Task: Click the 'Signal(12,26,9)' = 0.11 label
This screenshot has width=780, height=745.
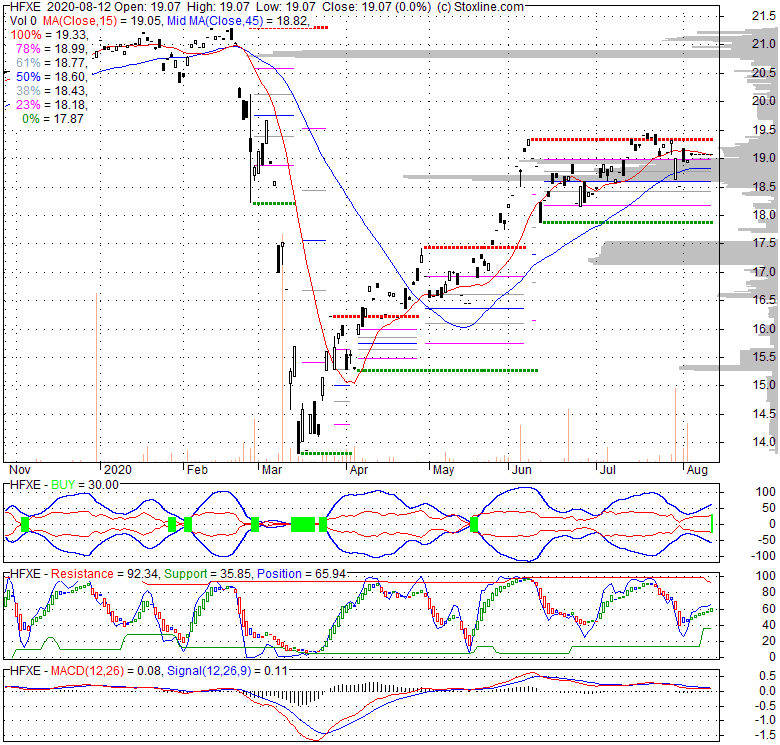Action: 209,671
